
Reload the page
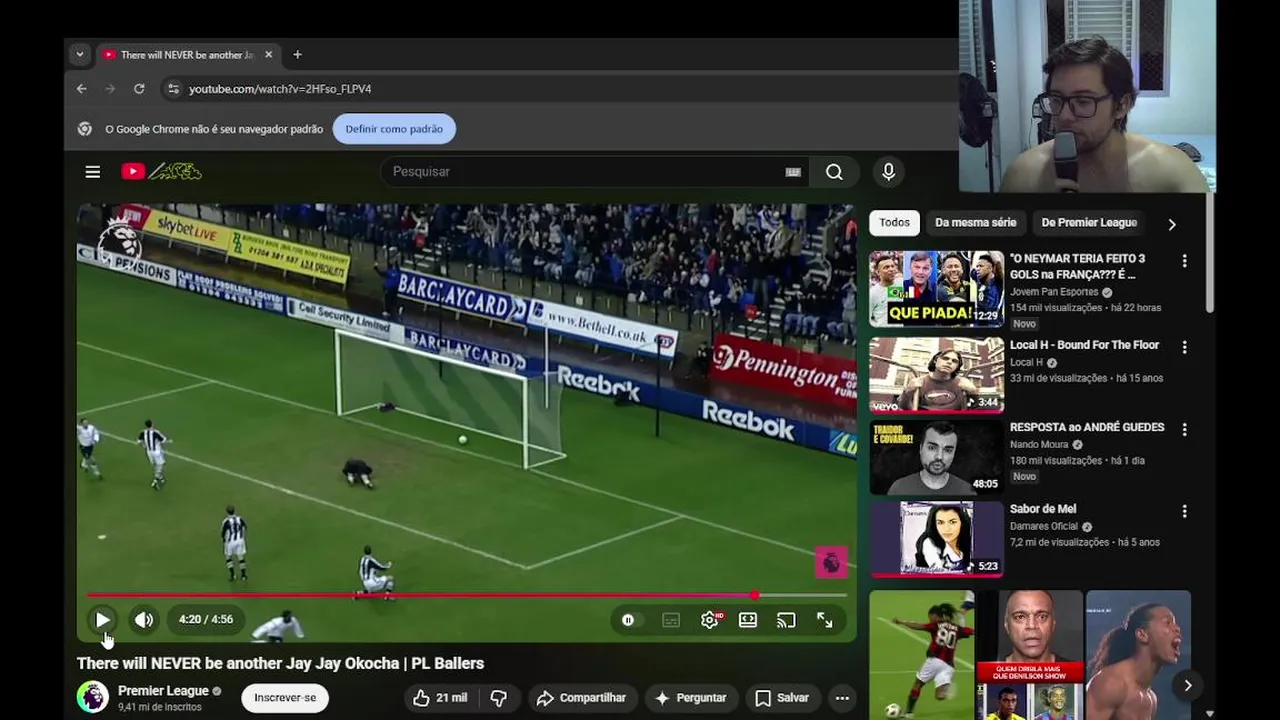click(x=139, y=89)
